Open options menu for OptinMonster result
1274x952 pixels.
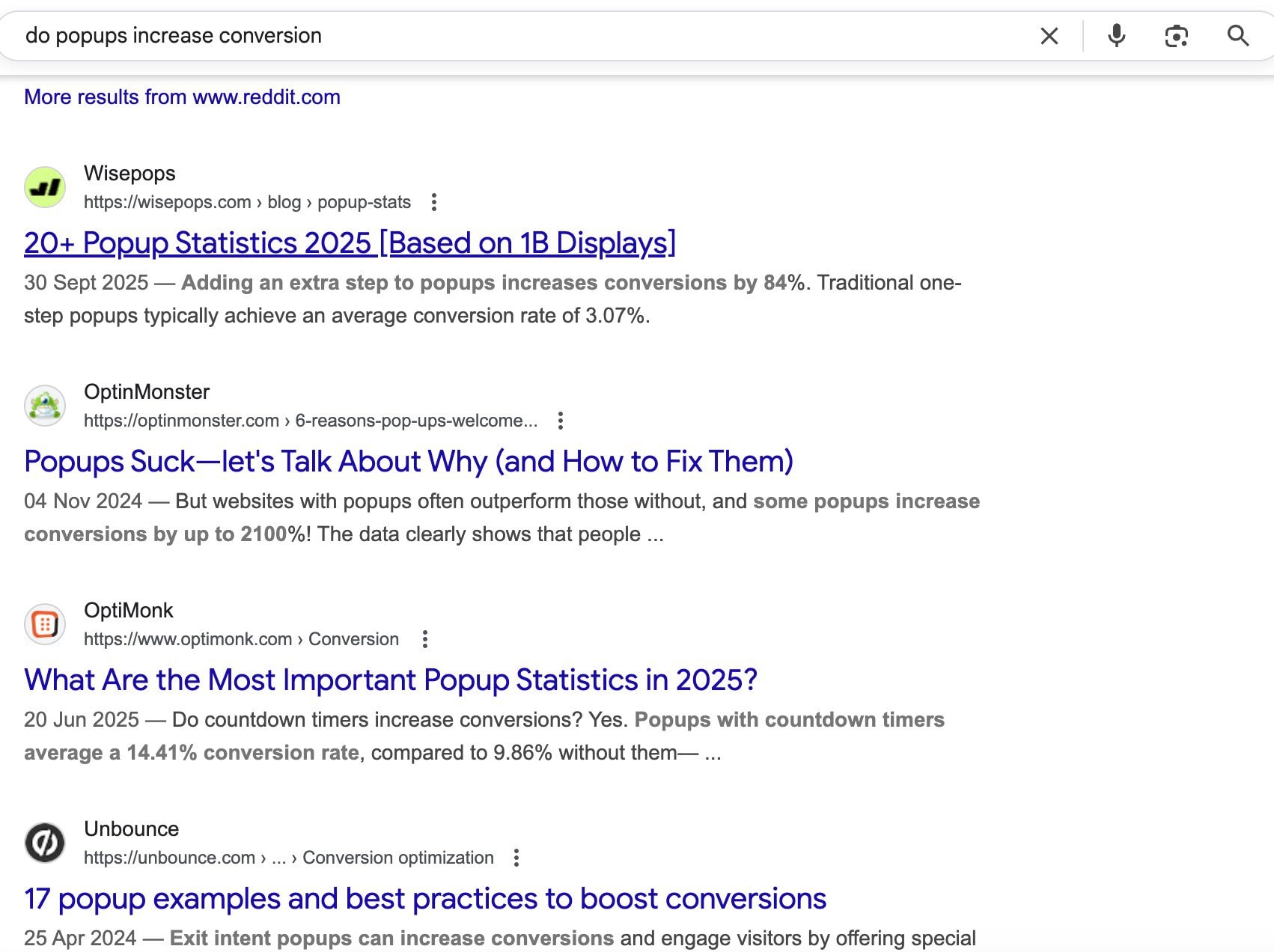click(x=561, y=421)
